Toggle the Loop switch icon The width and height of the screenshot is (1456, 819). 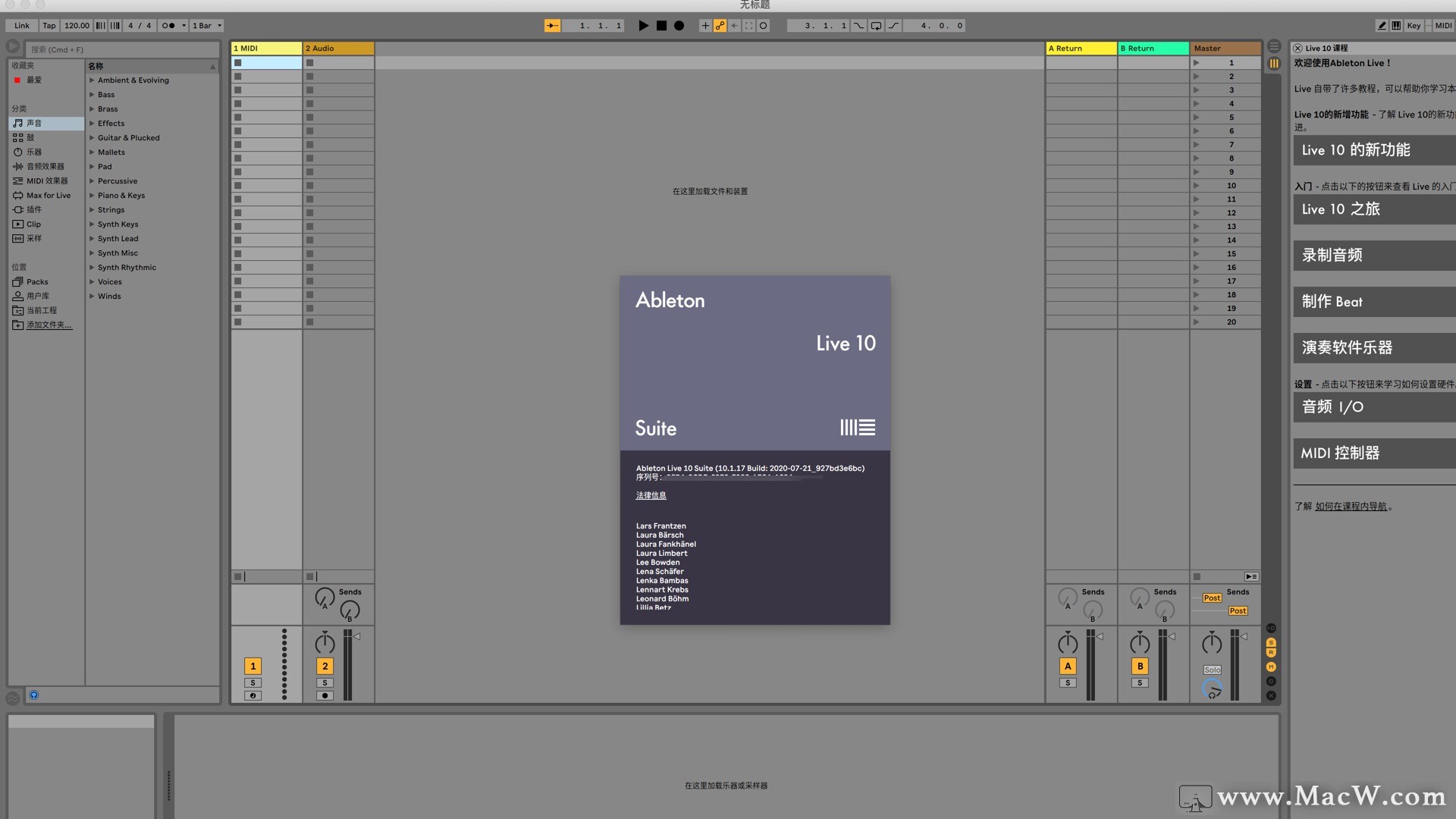click(876, 25)
